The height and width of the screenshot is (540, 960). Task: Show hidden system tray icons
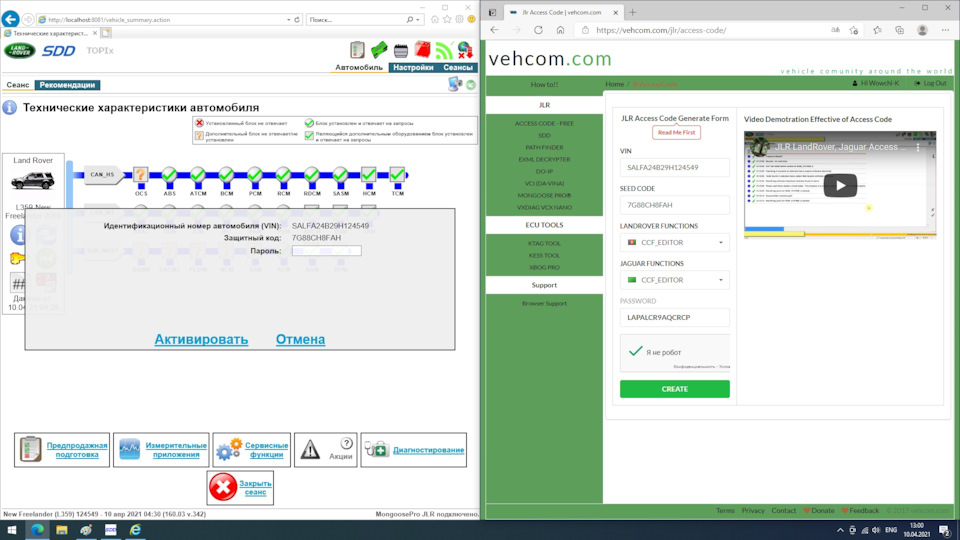840,530
